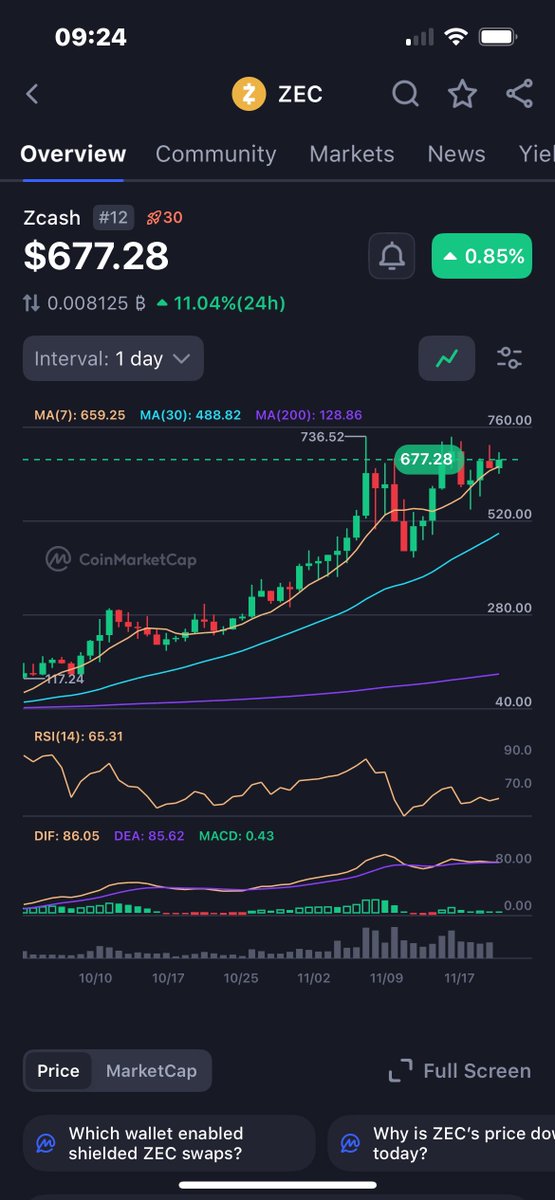Viewport: 555px width, 1200px height.
Task: Tap AI icon beside Why is ZEC's price question
Action: tap(351, 1143)
